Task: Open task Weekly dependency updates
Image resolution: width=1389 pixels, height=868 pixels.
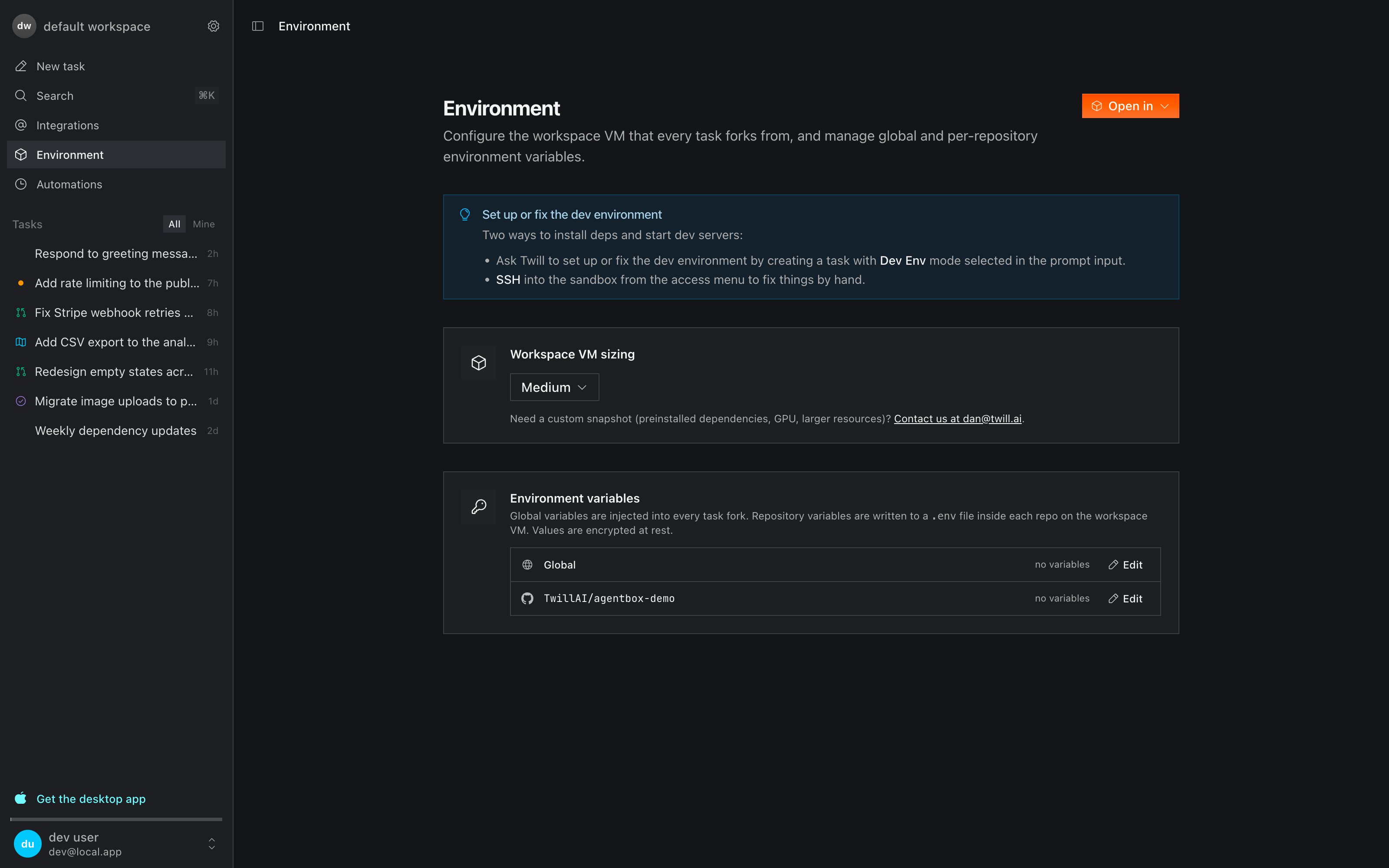Action: pos(116,431)
